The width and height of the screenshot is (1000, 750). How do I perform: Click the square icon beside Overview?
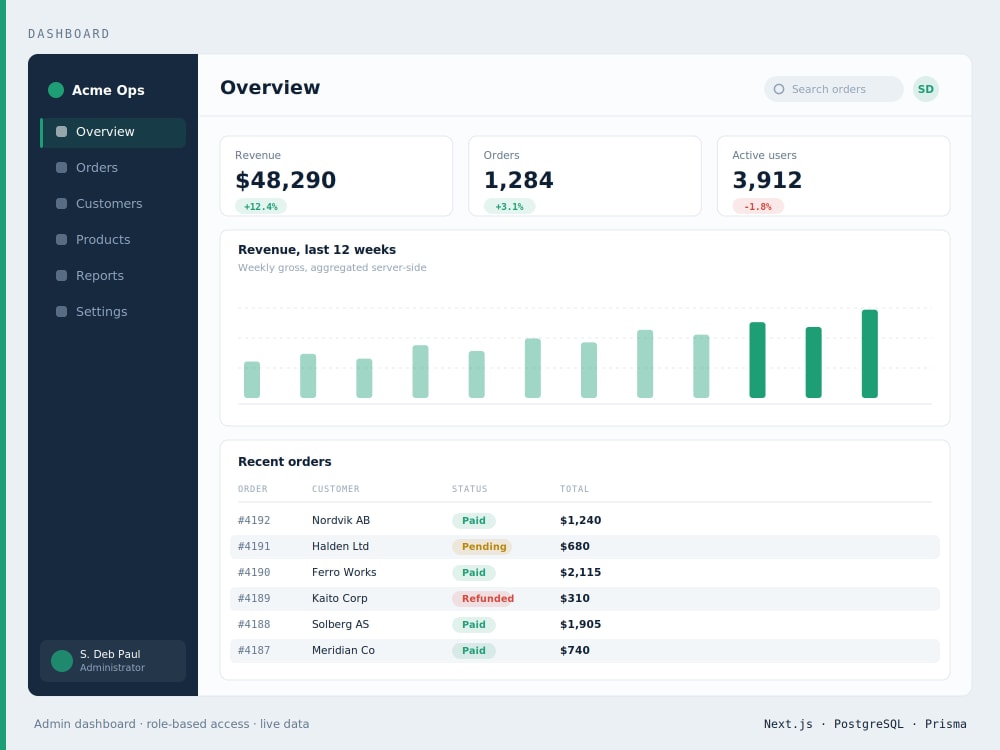pyautogui.click(x=61, y=131)
